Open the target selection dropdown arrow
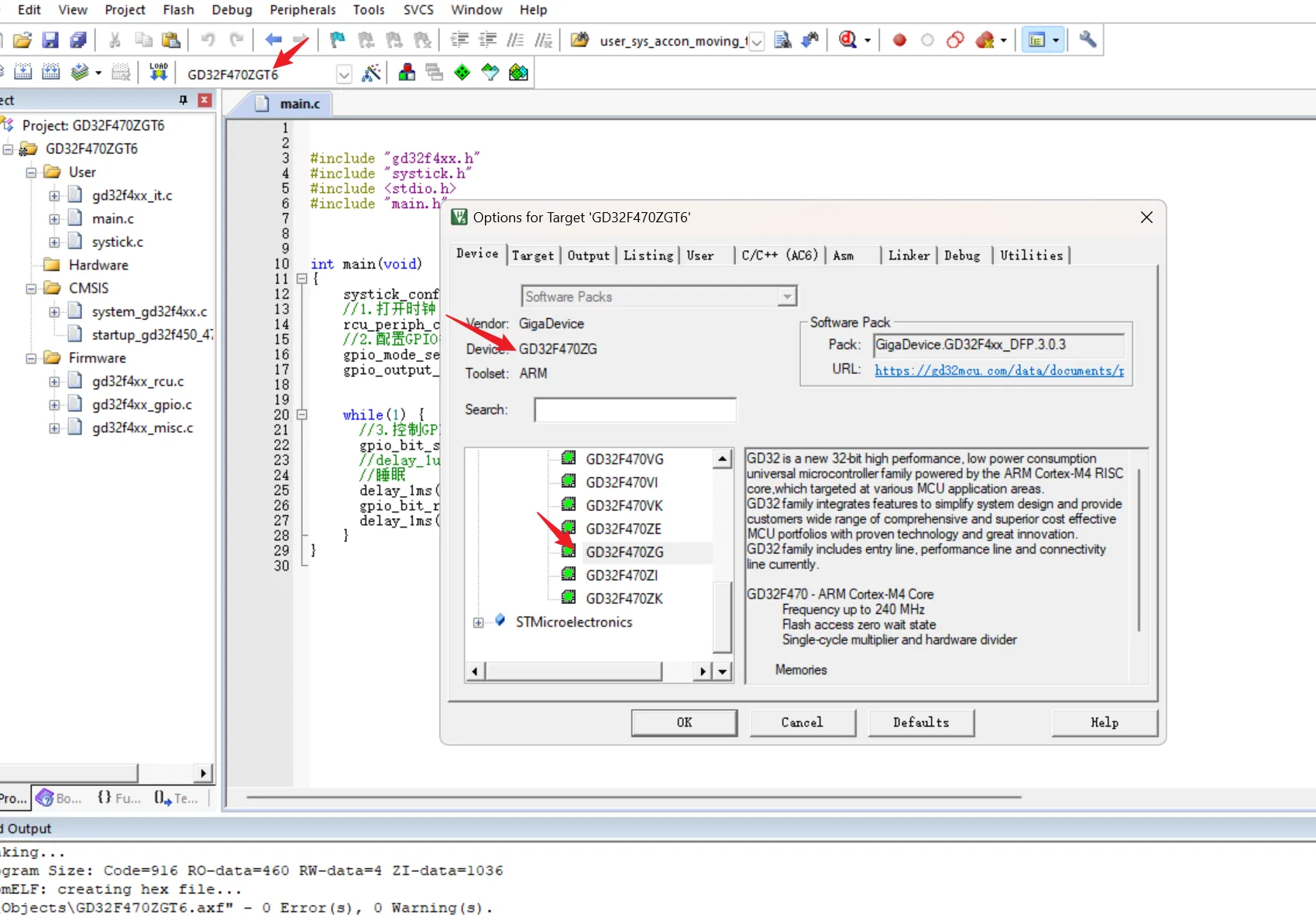The image size is (1316, 920). point(344,74)
